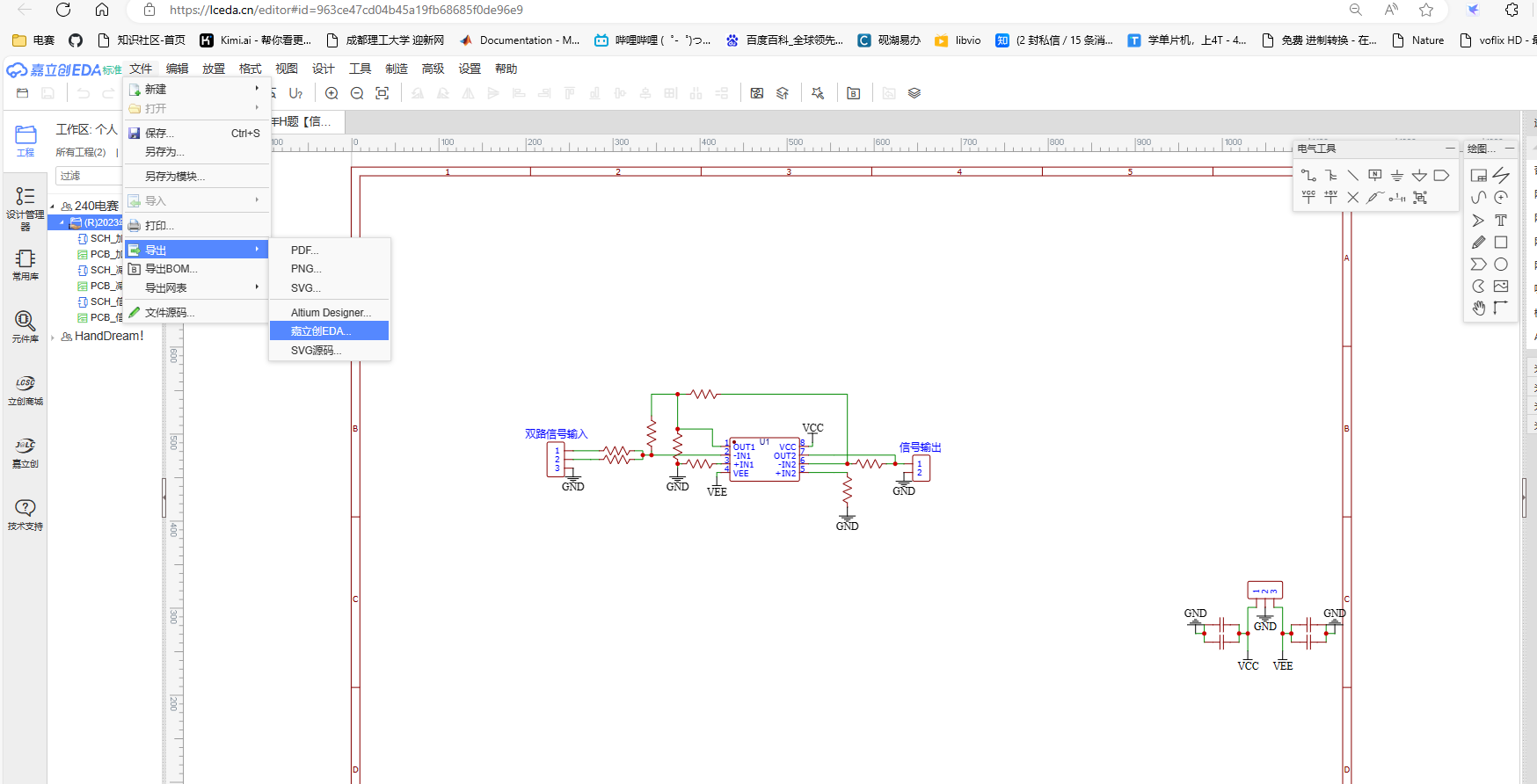Collapse the 240电赛 tree node

pyautogui.click(x=53, y=207)
